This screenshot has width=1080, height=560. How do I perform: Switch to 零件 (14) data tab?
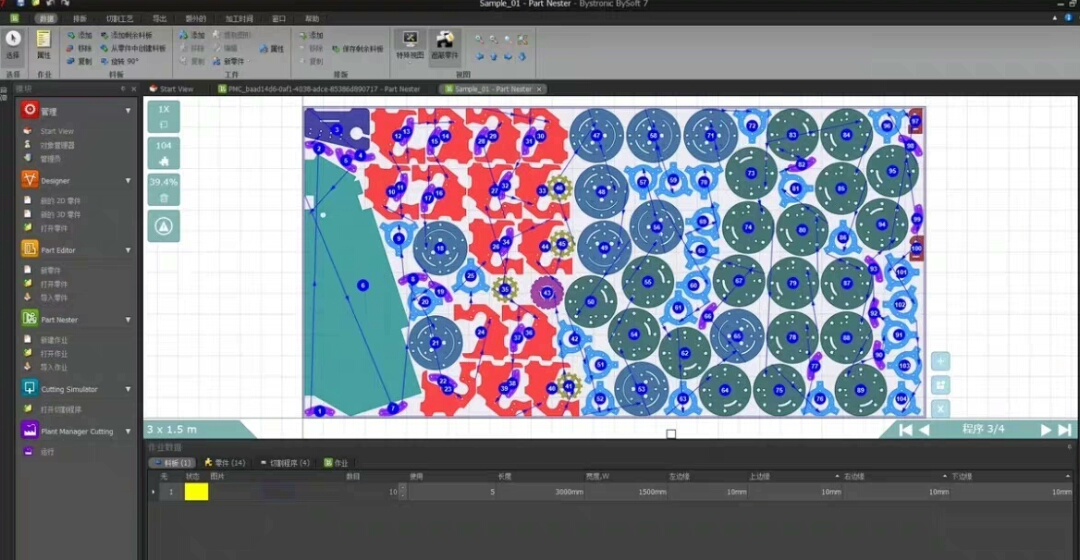tap(225, 463)
